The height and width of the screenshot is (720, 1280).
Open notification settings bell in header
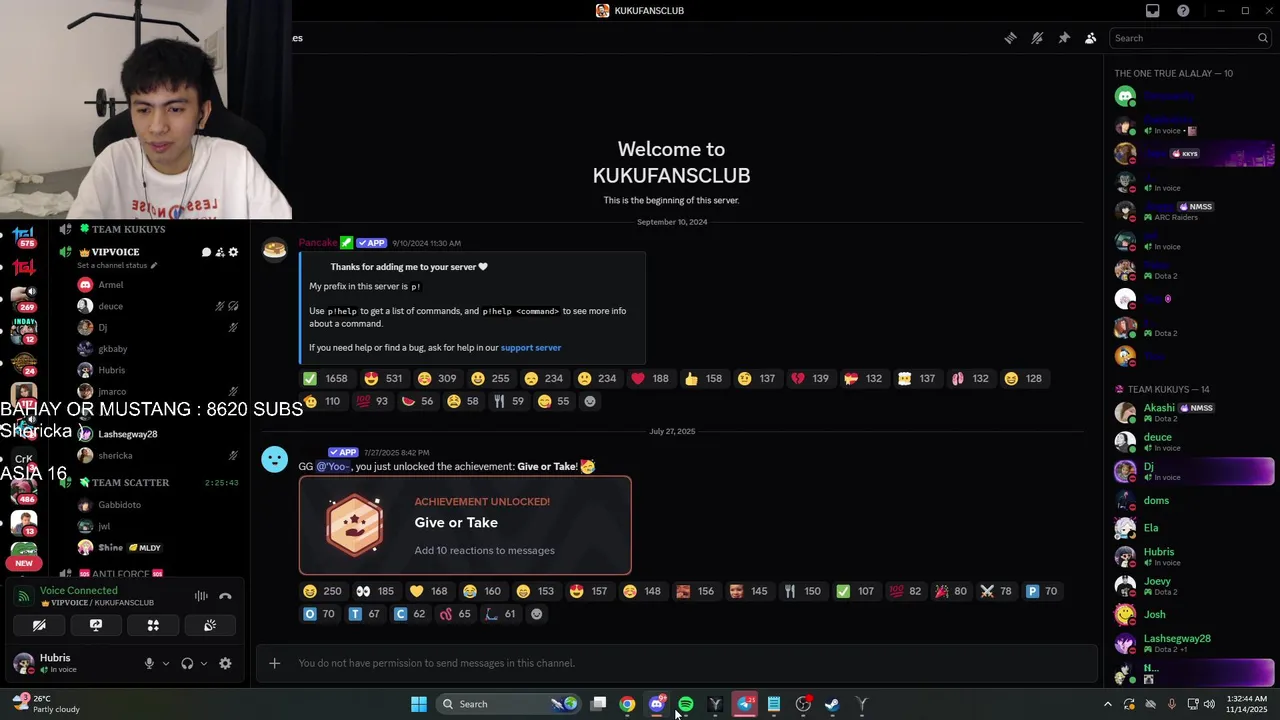pyautogui.click(x=1037, y=38)
